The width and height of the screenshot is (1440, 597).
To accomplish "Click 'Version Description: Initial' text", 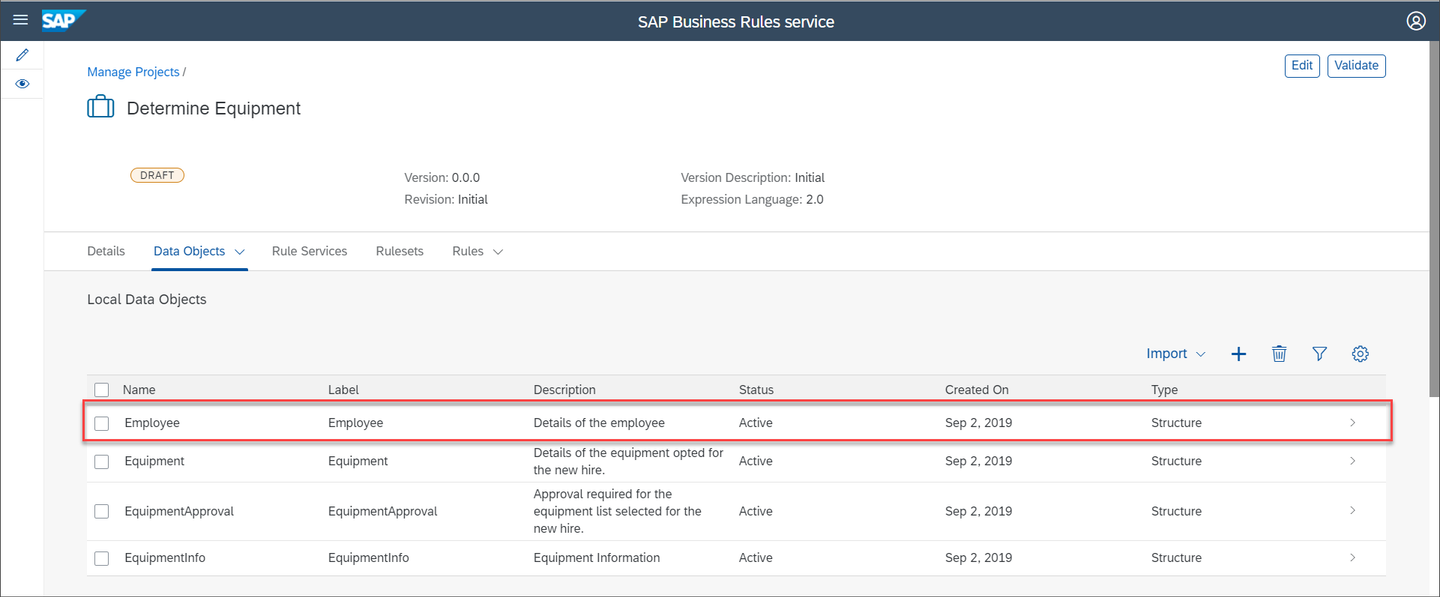I will click(753, 178).
